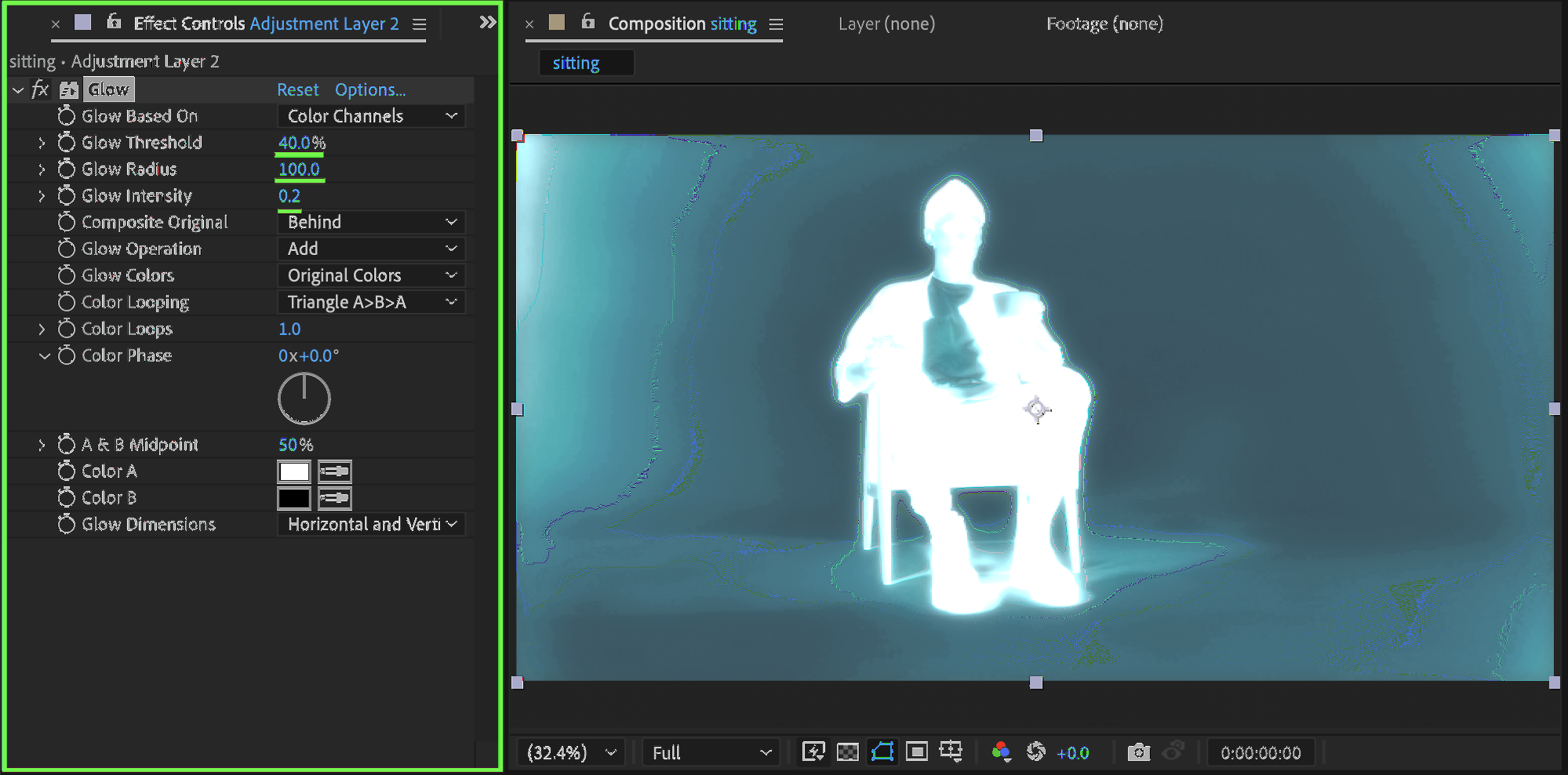Click the Glow Intensity value 0.2
The width and height of the screenshot is (1568, 775).
pyautogui.click(x=289, y=196)
